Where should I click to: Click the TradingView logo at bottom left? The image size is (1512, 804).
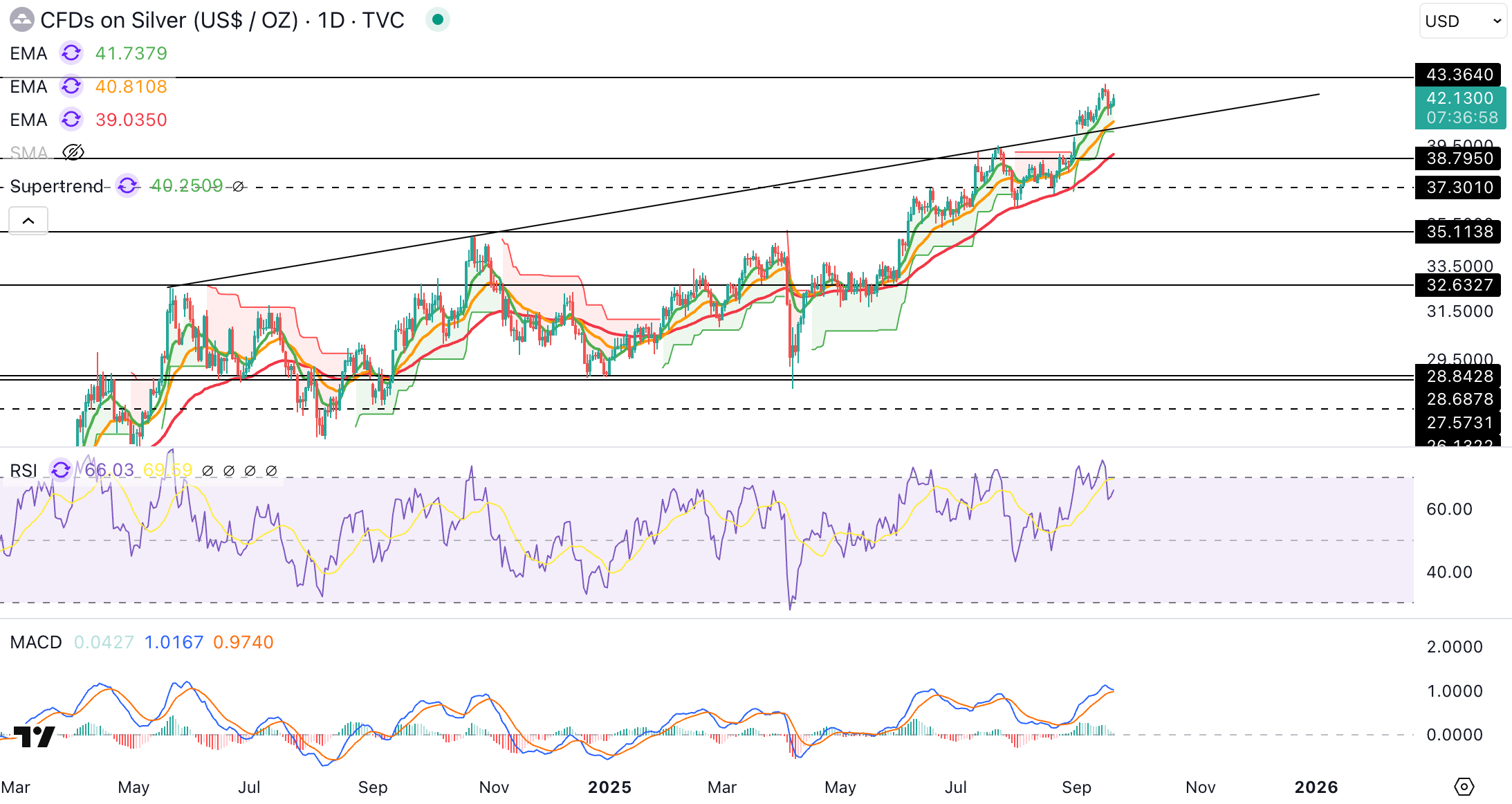pos(35,737)
